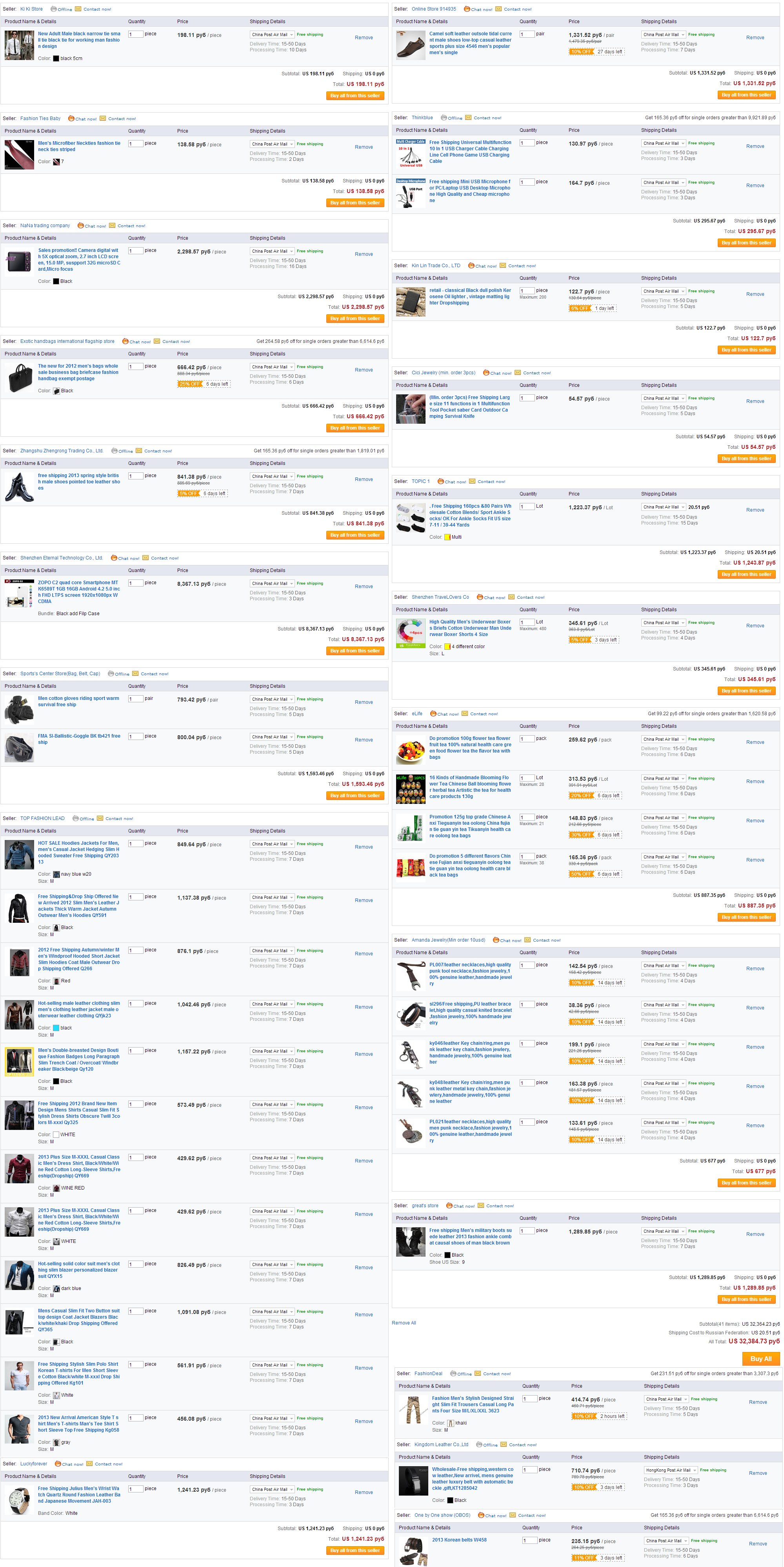Screen dimensions: 784x1567
Task: Click the envelope icon beside Ki Ki Store
Action: (78, 9)
